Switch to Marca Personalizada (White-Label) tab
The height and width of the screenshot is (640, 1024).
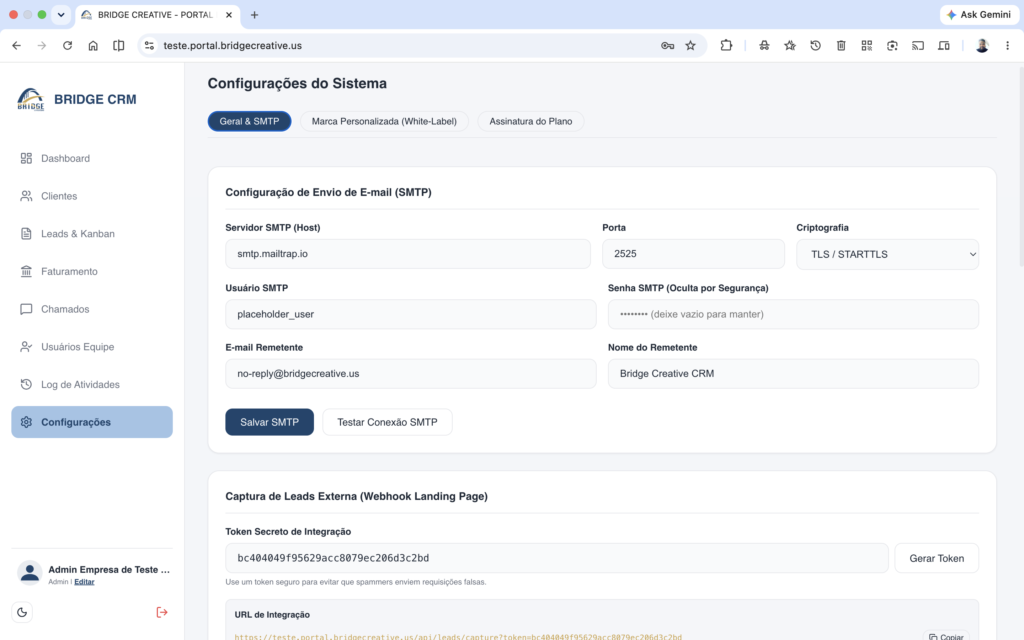point(384,121)
